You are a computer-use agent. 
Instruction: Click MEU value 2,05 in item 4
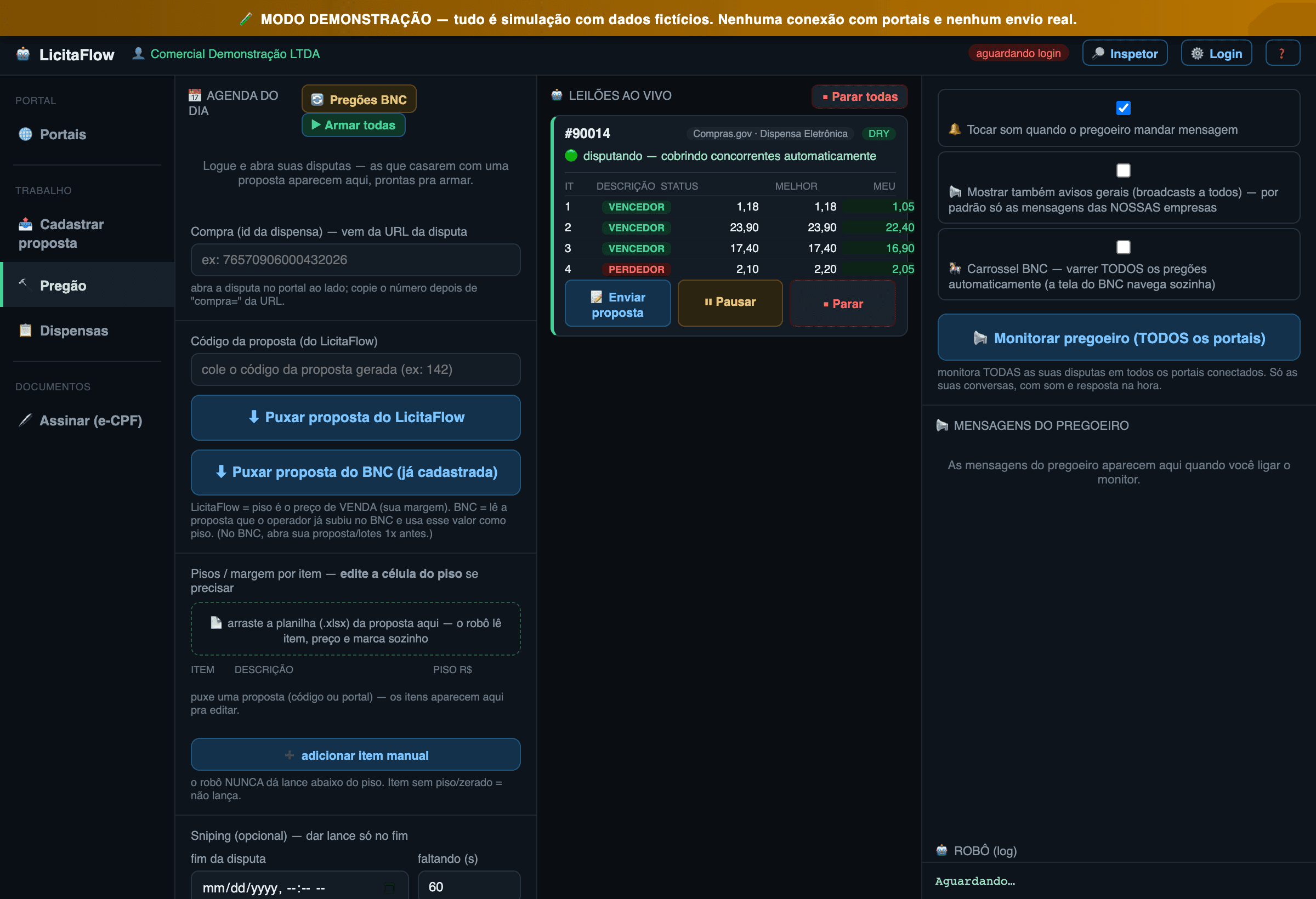903,270
